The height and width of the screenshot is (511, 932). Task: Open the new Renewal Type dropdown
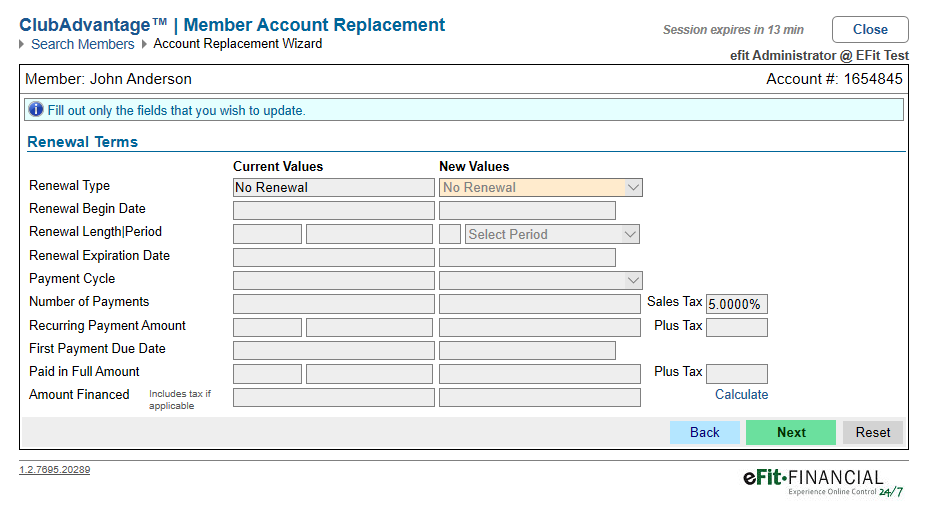541,187
